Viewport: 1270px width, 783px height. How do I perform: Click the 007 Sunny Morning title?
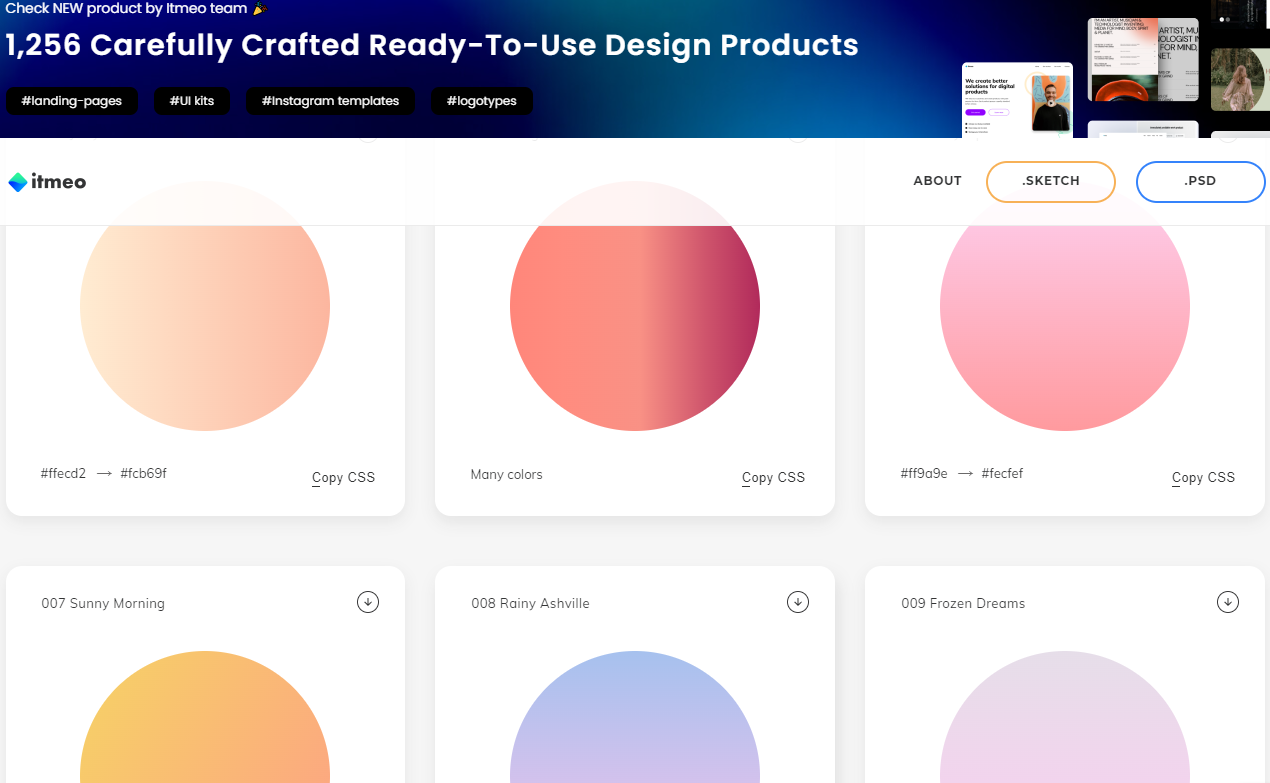point(103,604)
